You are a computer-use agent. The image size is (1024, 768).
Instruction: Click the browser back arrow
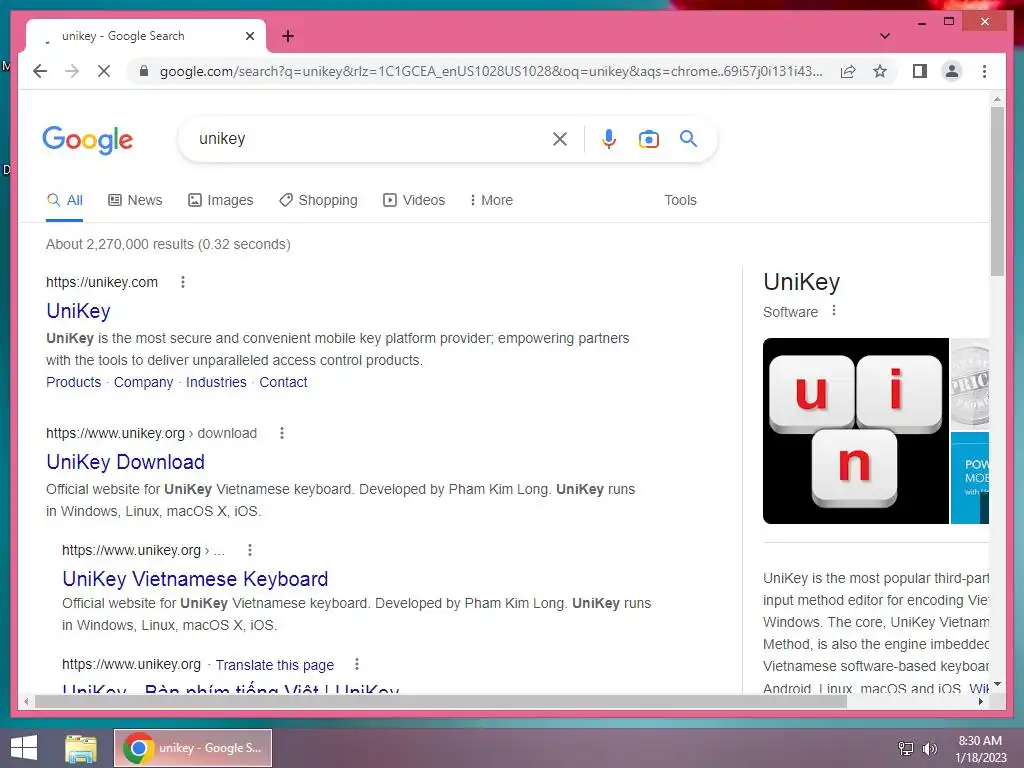(x=40, y=71)
